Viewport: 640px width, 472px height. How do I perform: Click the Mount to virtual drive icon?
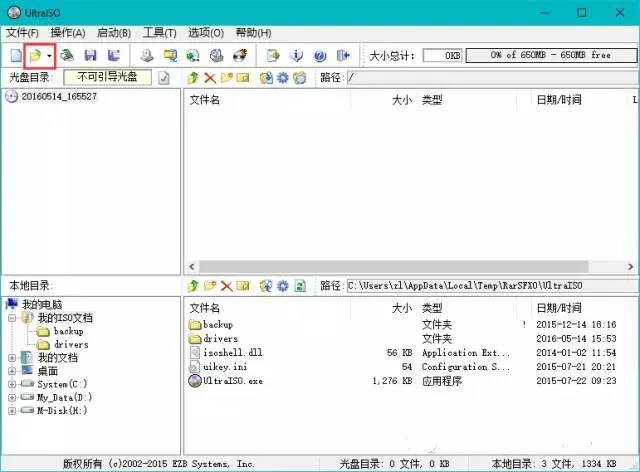tap(216, 55)
